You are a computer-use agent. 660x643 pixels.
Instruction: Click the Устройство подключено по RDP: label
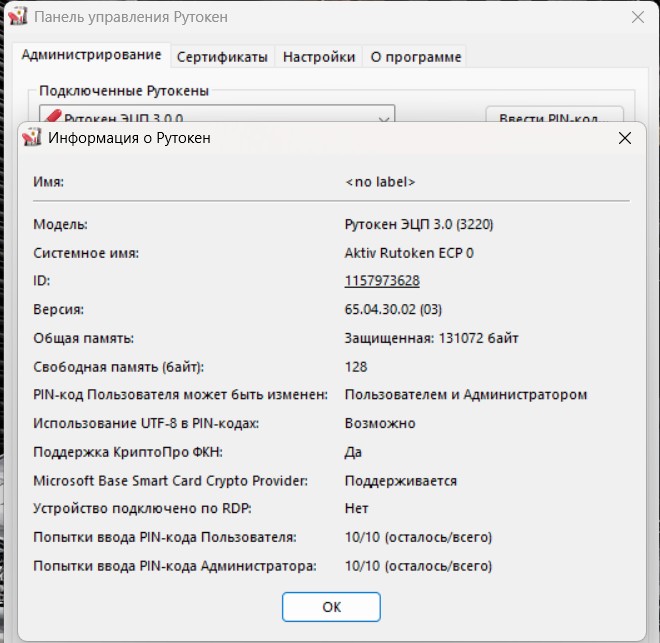pos(142,508)
